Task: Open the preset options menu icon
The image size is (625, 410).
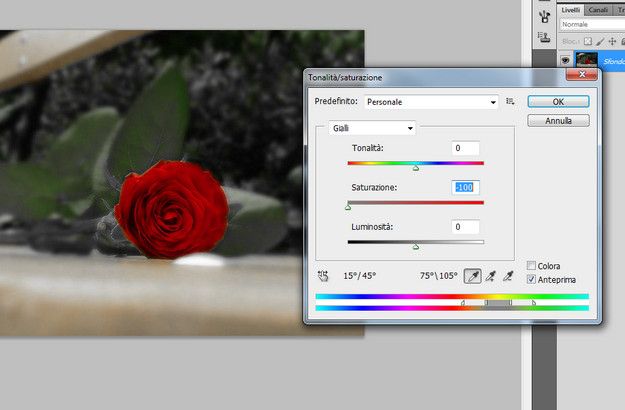Action: pyautogui.click(x=510, y=102)
